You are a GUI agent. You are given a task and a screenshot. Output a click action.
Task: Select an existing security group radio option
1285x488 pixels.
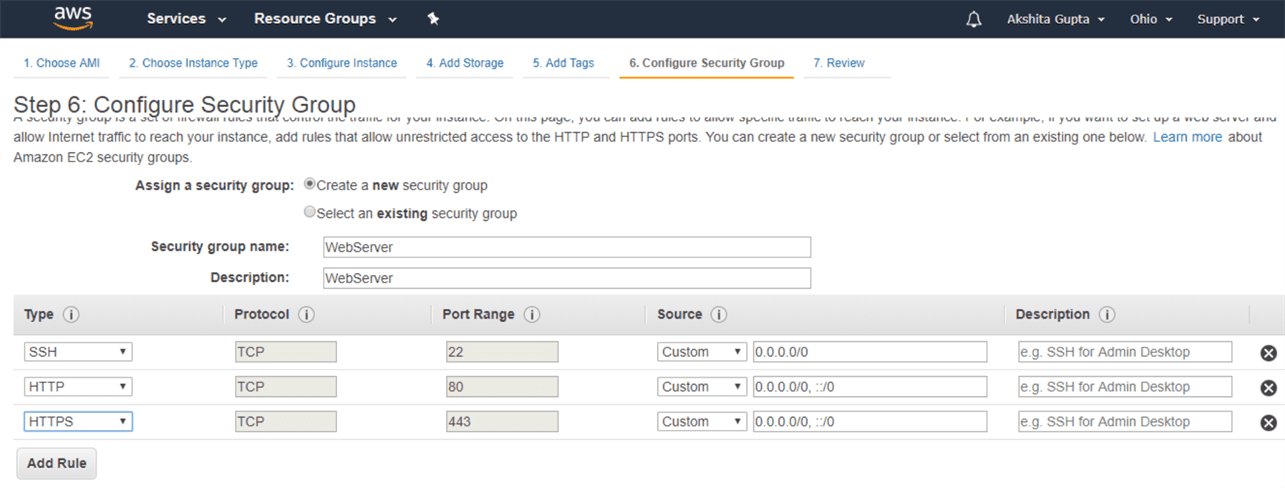click(310, 212)
